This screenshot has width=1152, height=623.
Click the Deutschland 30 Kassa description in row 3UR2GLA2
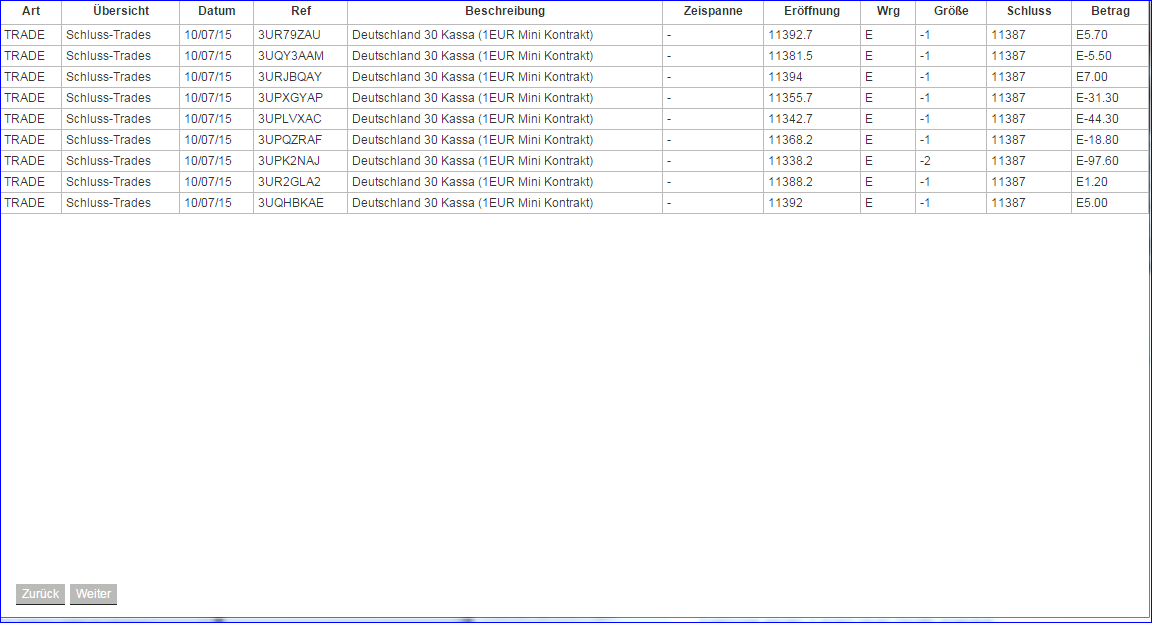[470, 181]
